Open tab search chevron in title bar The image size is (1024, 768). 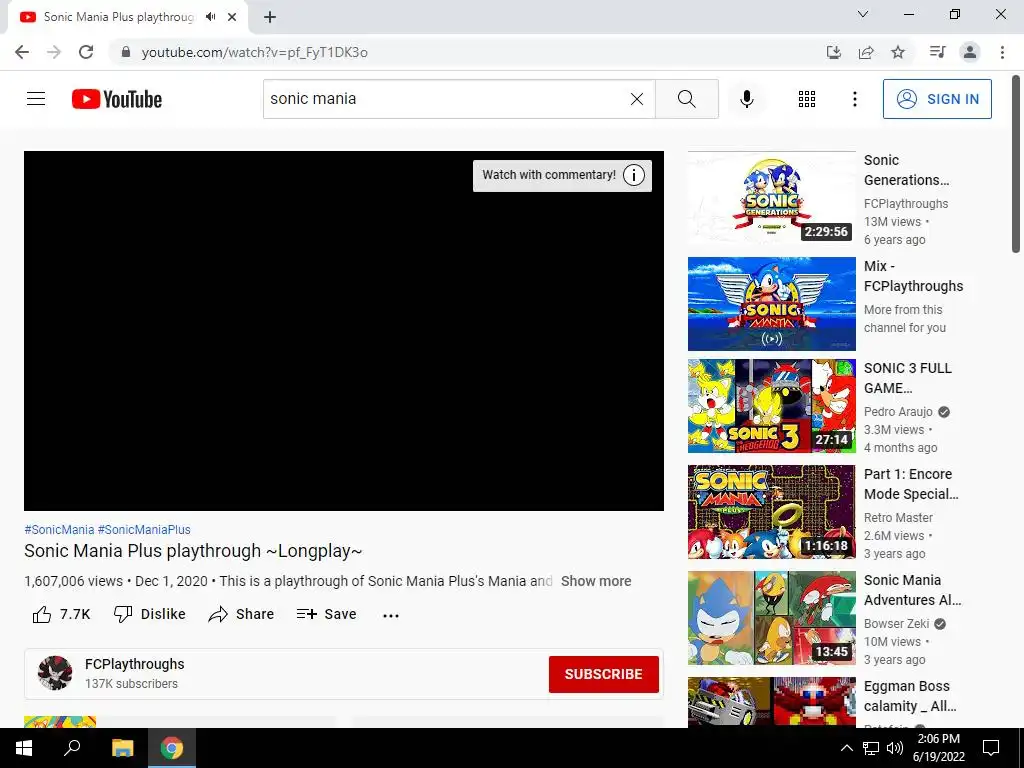[863, 14]
